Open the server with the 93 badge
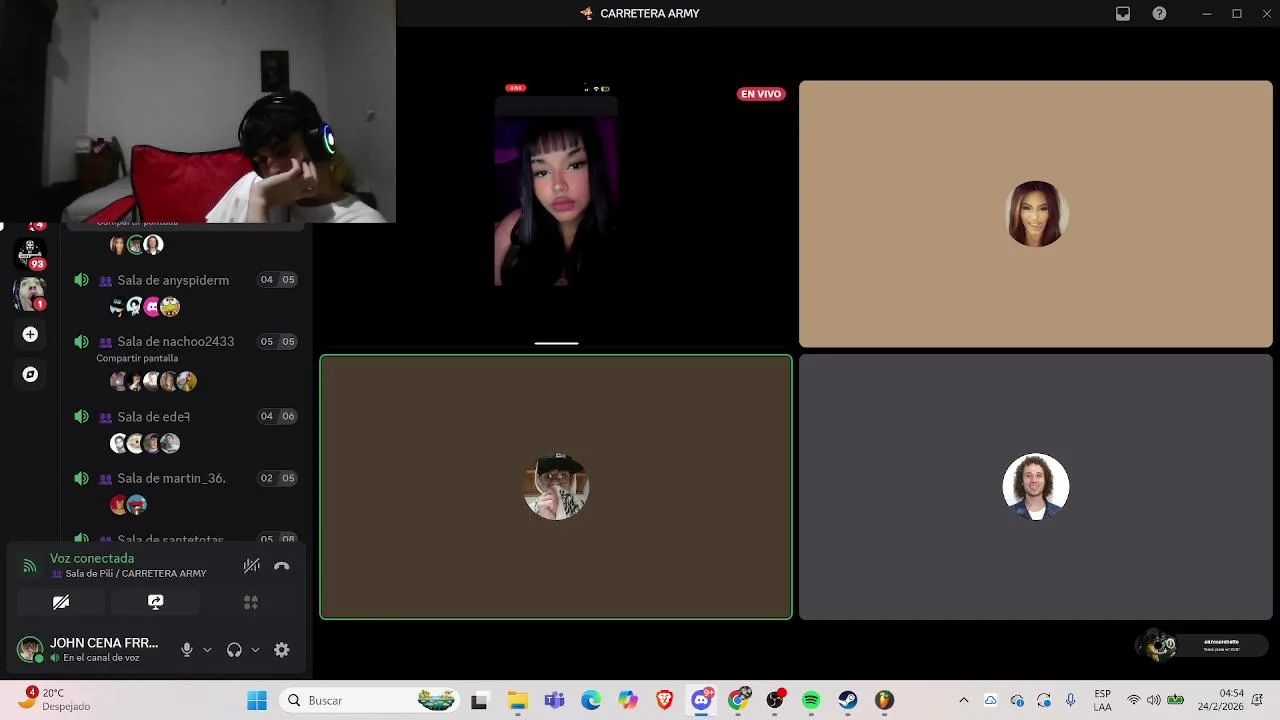This screenshot has width=1280, height=720. (x=30, y=253)
